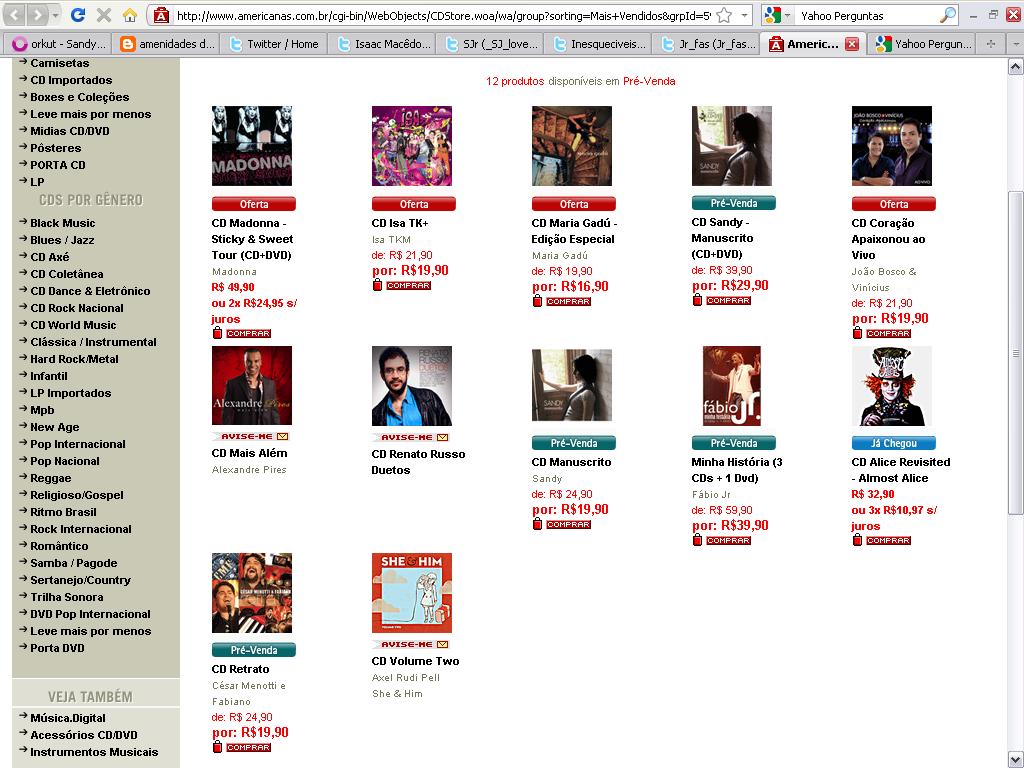Click the page vertical scrollbar thumb

[x=1016, y=353]
